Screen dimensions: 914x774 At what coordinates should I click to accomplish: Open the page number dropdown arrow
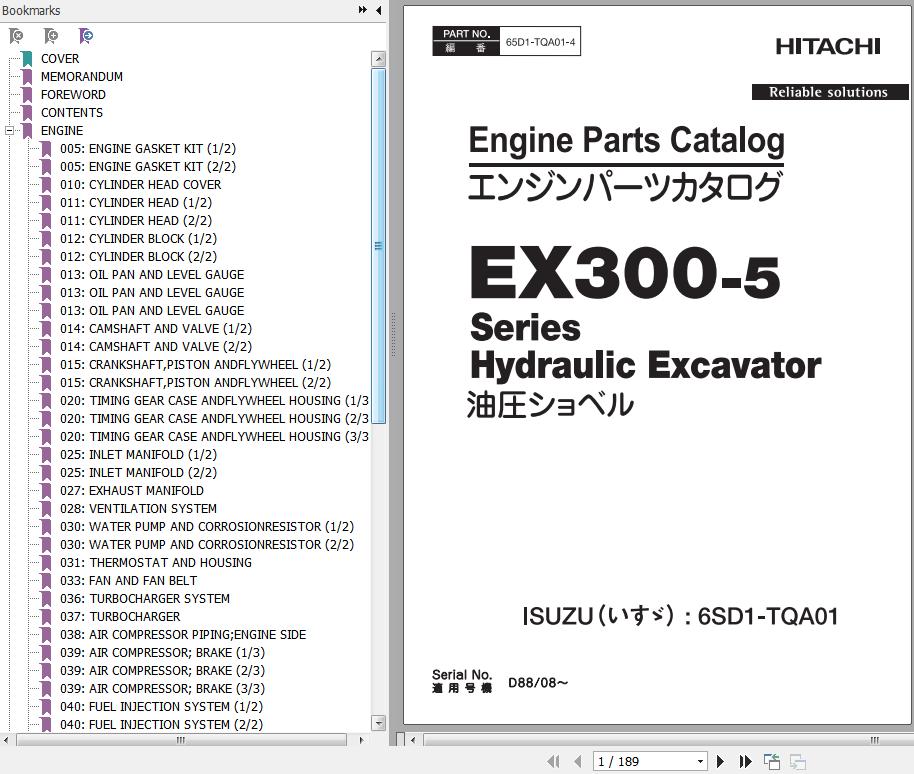click(x=701, y=762)
